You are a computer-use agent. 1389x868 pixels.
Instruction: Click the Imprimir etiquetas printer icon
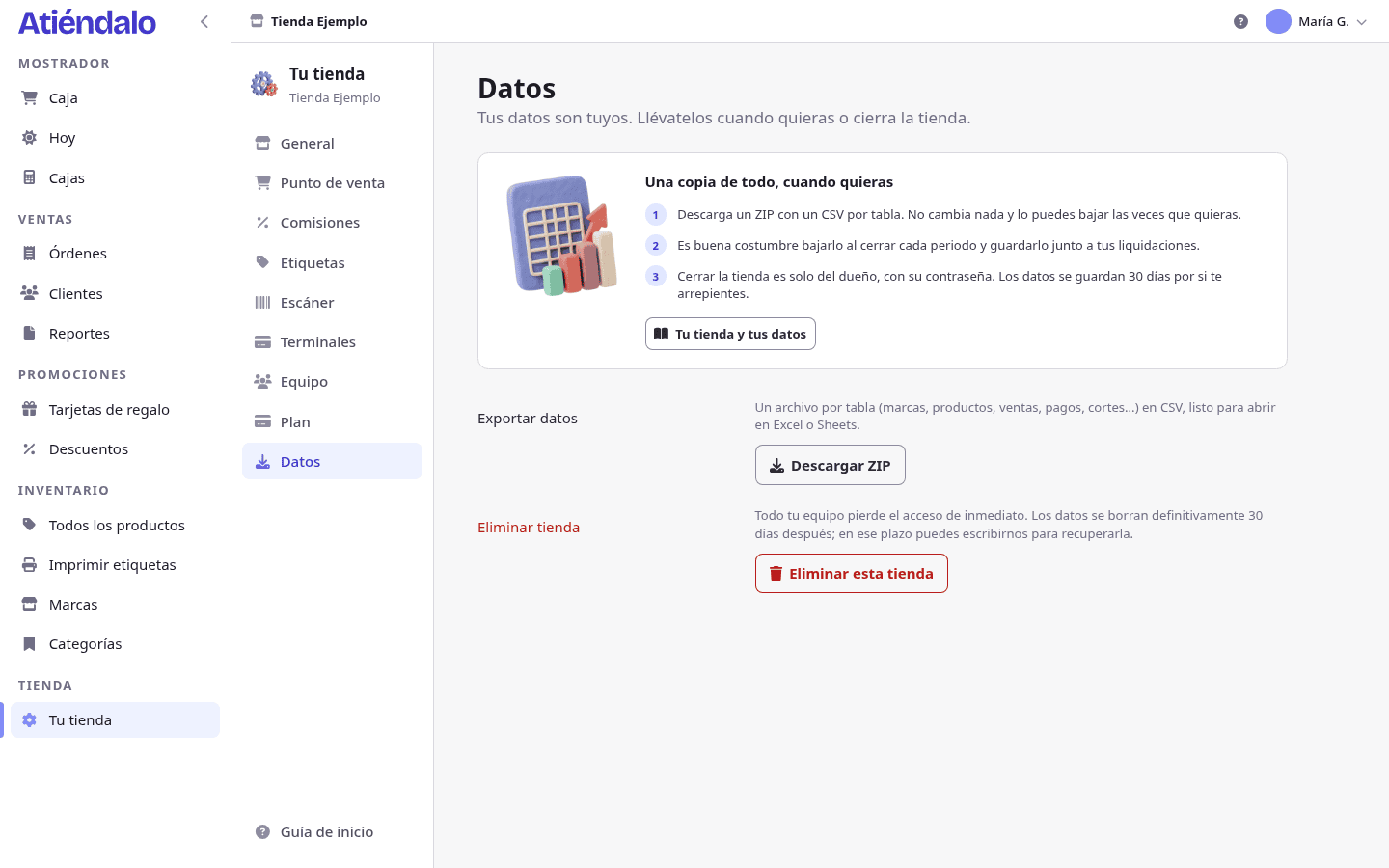30,564
